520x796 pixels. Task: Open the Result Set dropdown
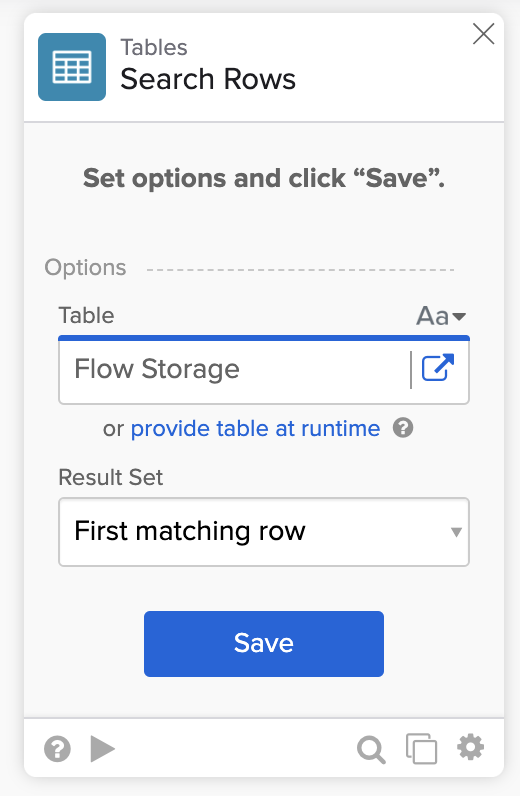(264, 532)
